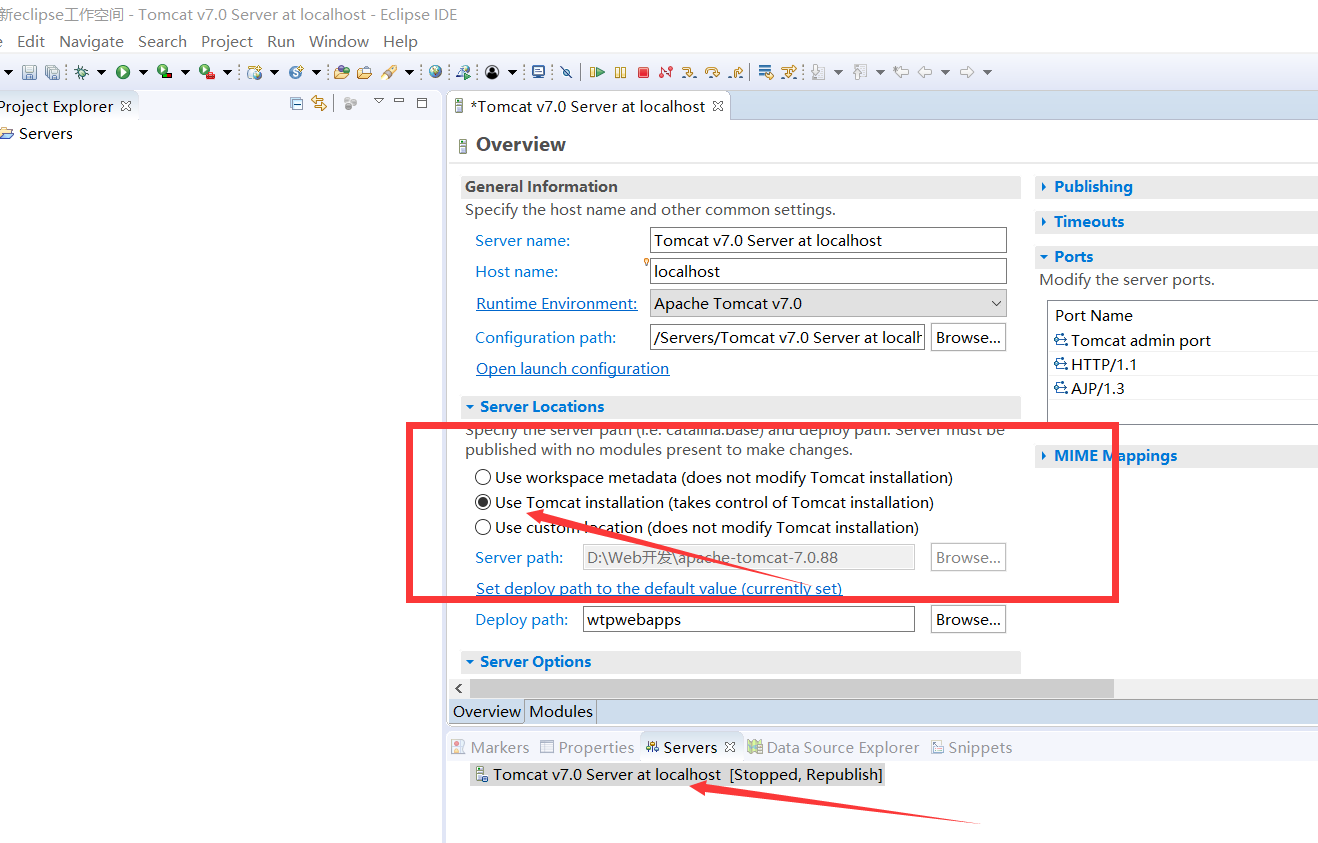Click Open launch configuration link
Screen dimensions: 1318x843
click(x=572, y=369)
